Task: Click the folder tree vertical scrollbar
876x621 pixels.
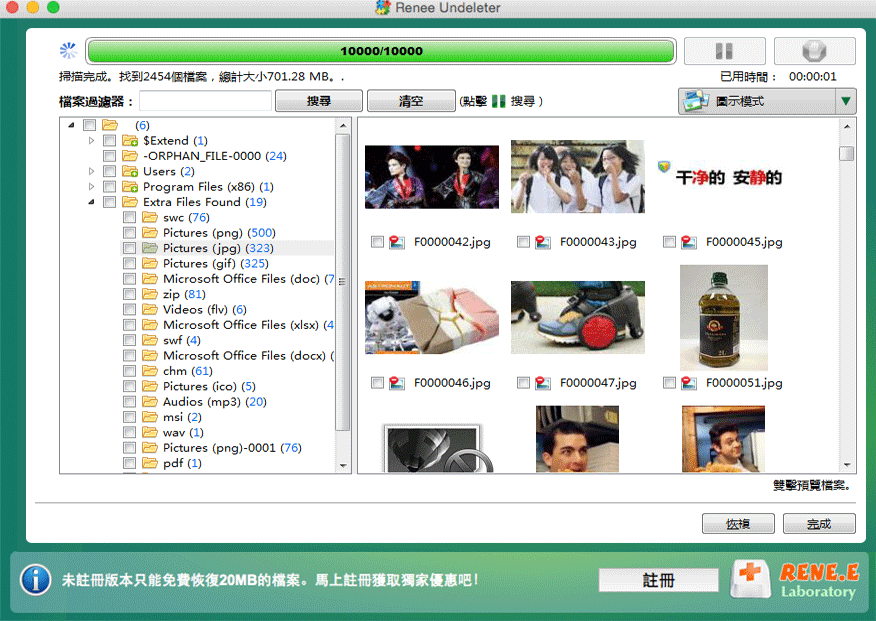Action: click(342, 282)
